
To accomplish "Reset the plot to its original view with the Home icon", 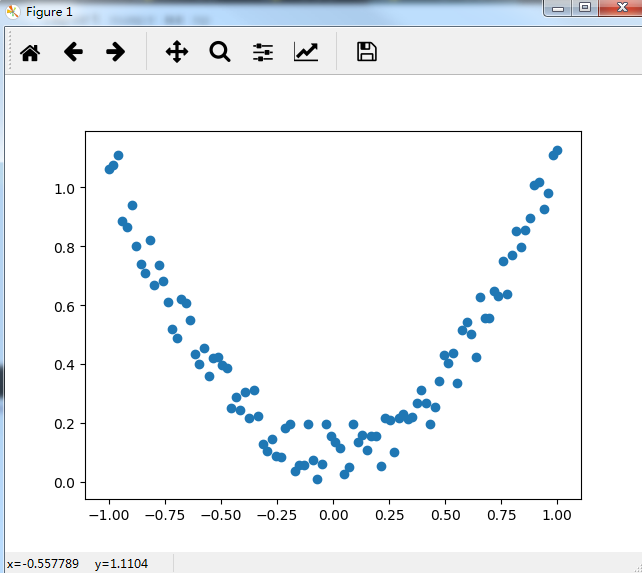I will (x=30, y=52).
